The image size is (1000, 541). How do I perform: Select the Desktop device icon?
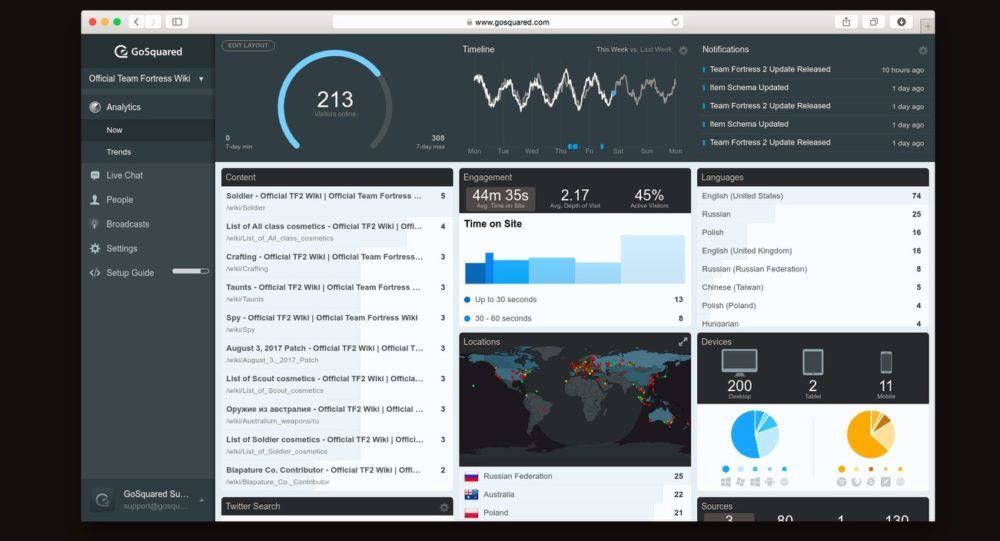pos(739,362)
